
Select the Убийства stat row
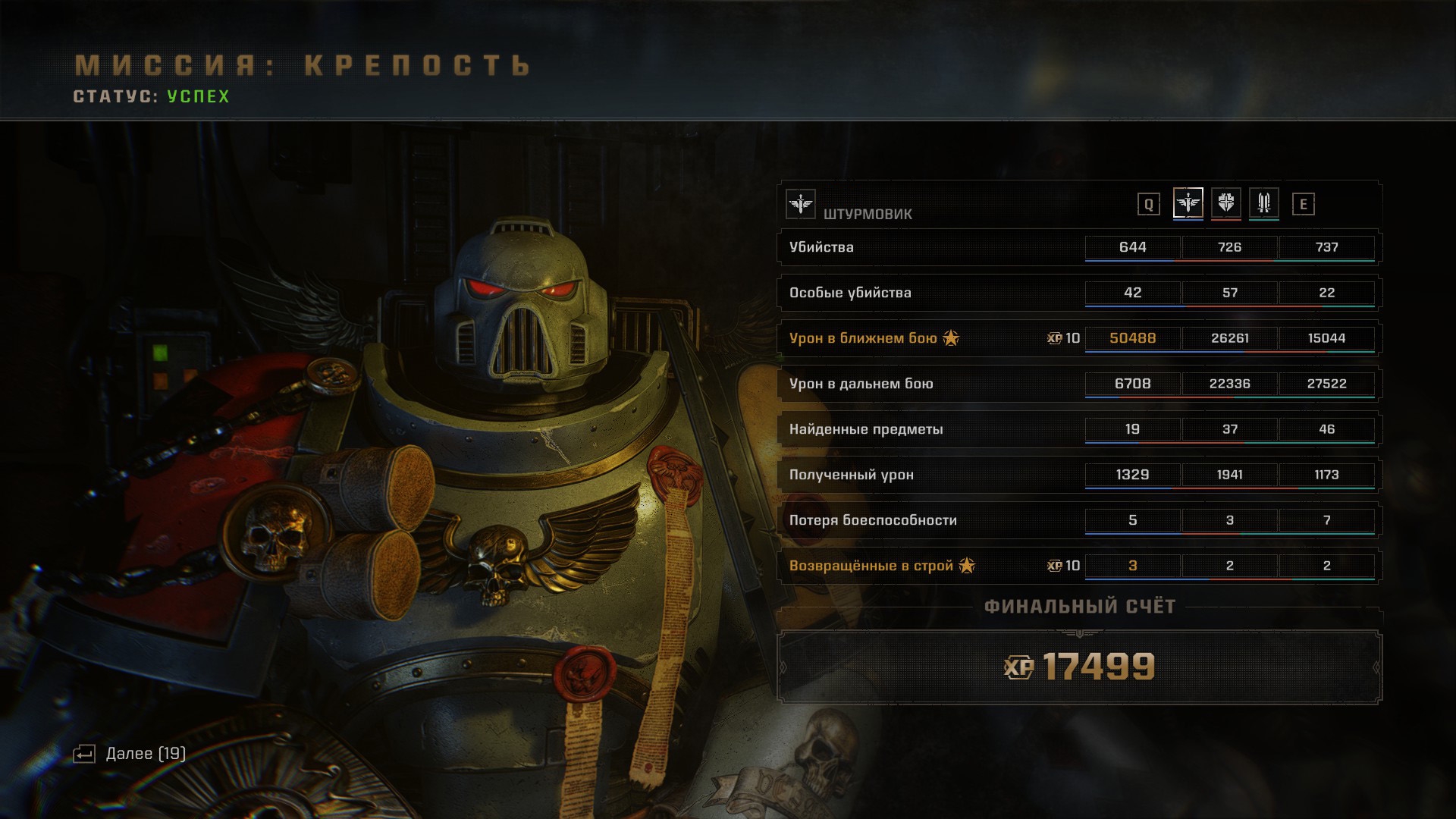(1079, 247)
